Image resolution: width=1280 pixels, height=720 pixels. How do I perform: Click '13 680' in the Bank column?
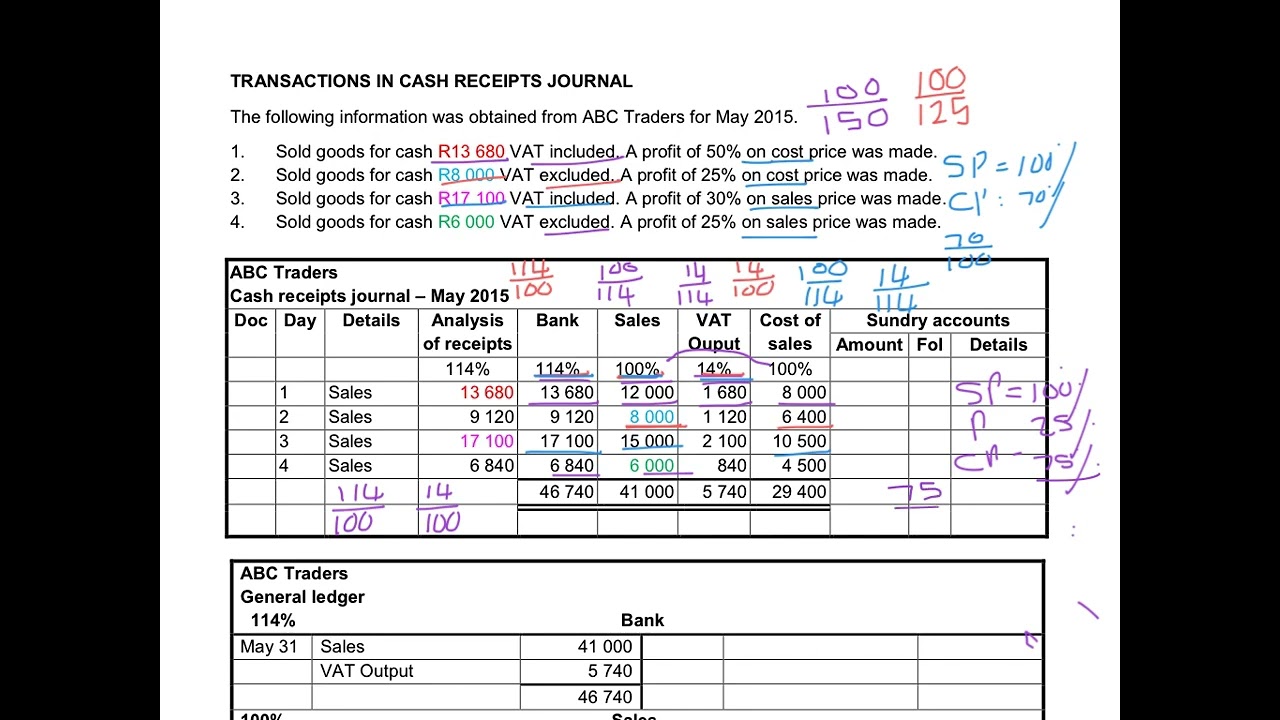pyautogui.click(x=567, y=393)
